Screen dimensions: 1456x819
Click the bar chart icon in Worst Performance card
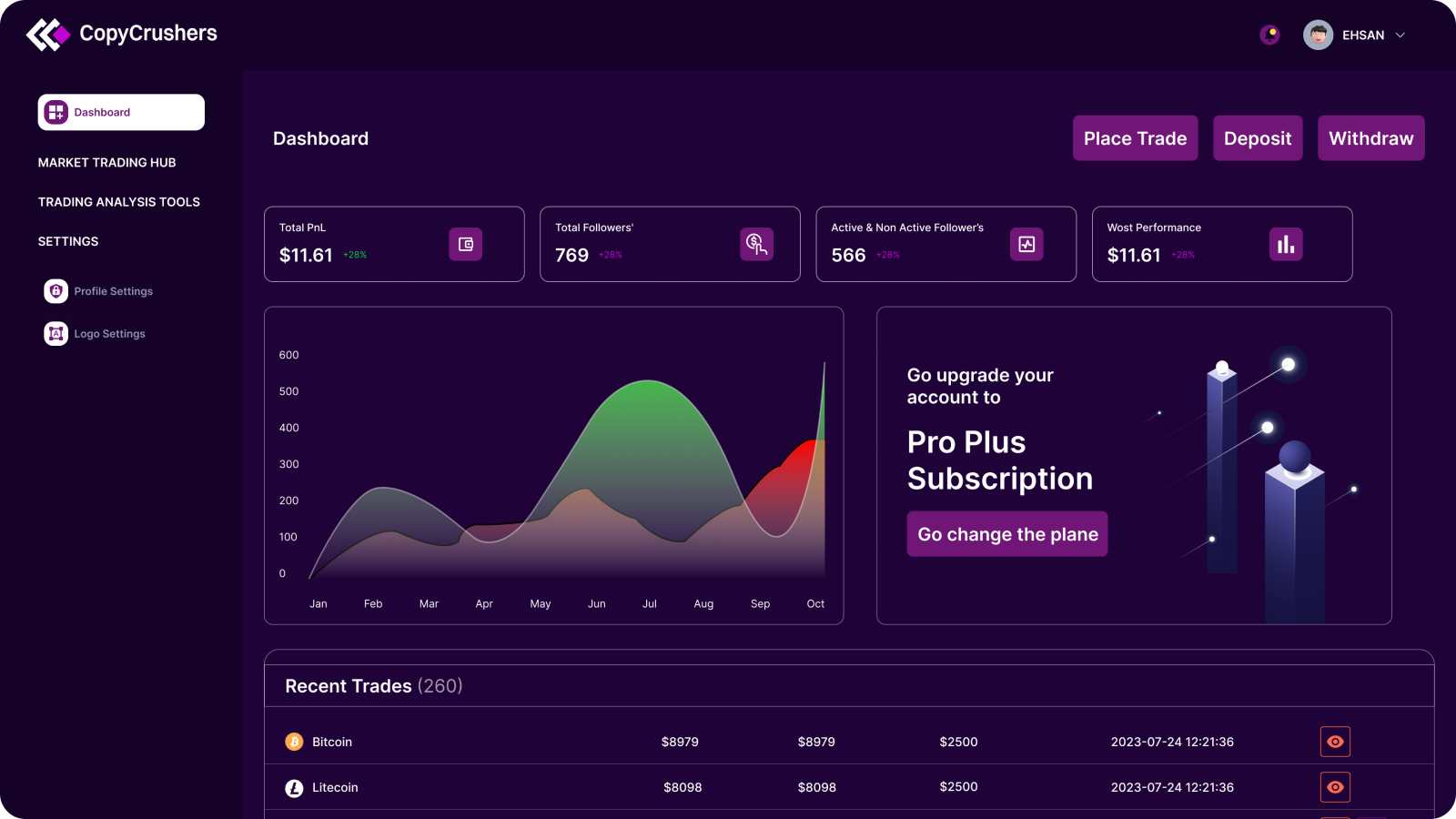[x=1285, y=244]
